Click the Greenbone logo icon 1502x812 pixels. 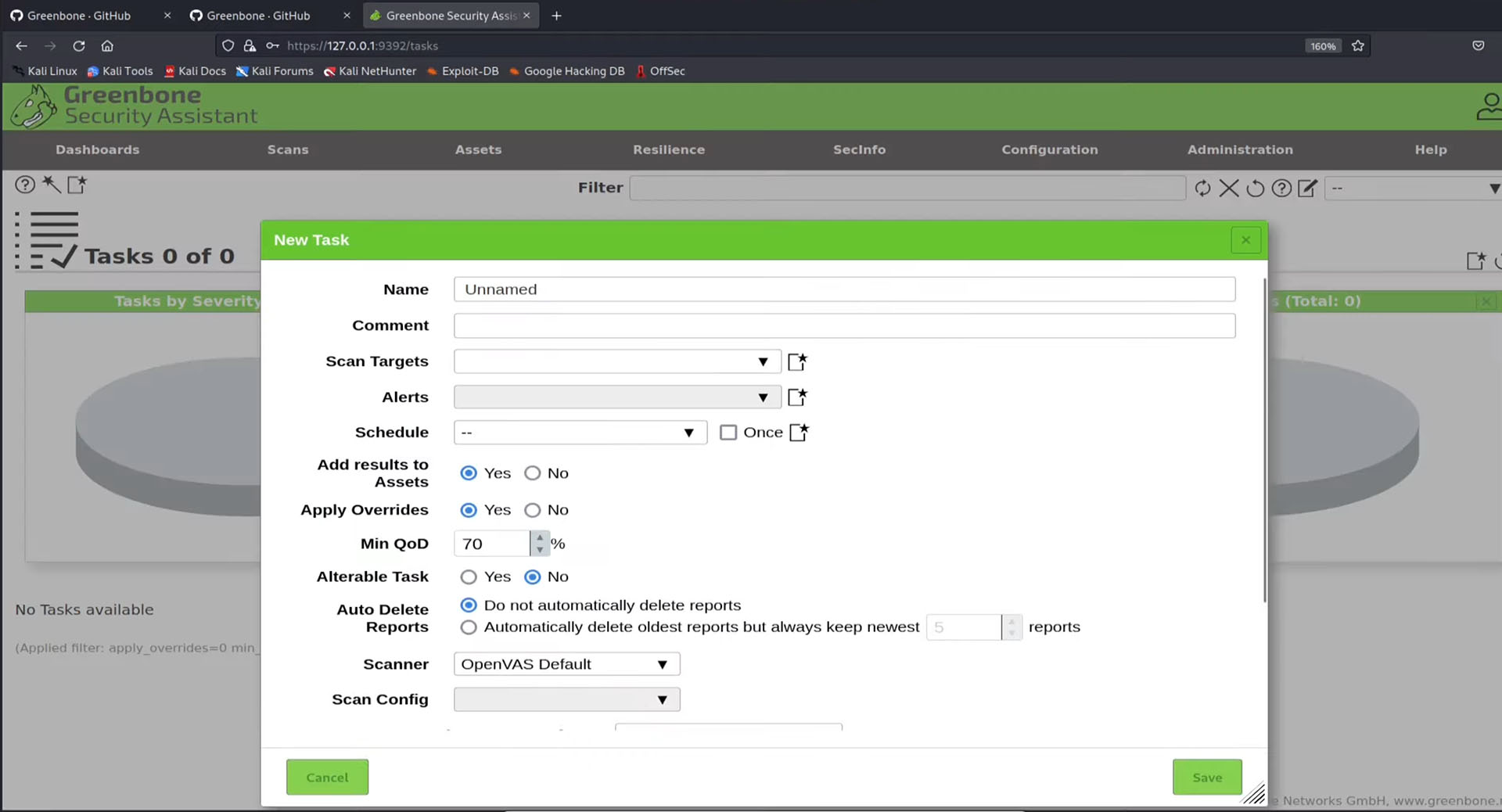point(34,106)
